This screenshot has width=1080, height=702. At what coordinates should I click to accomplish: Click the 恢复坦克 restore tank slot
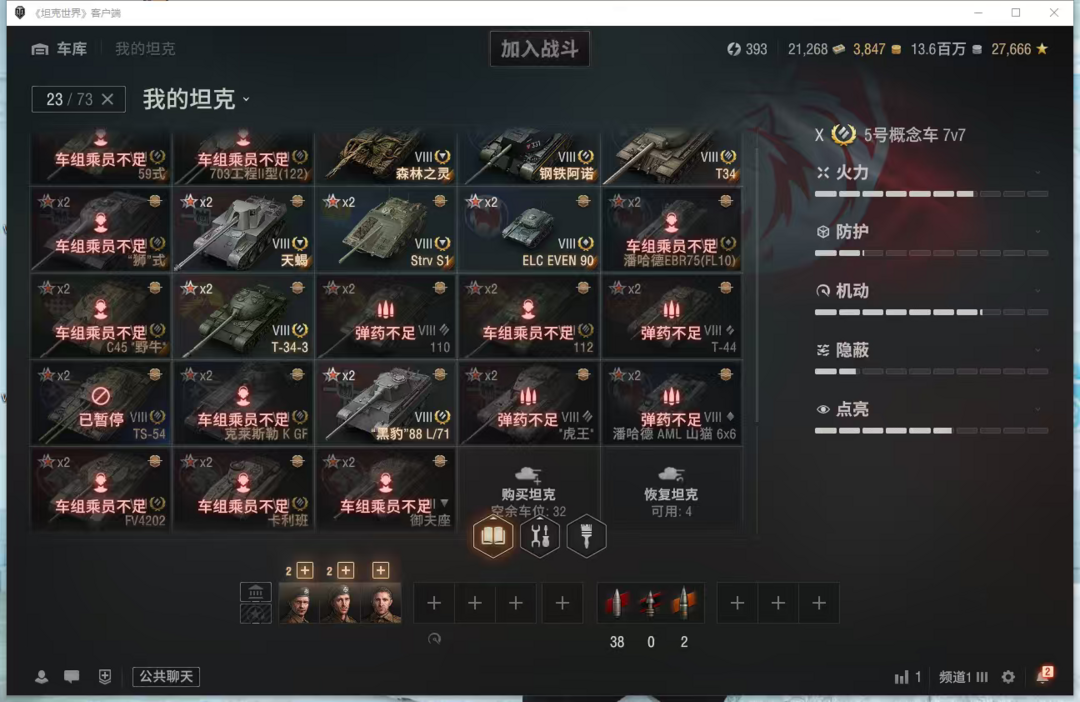(x=671, y=491)
